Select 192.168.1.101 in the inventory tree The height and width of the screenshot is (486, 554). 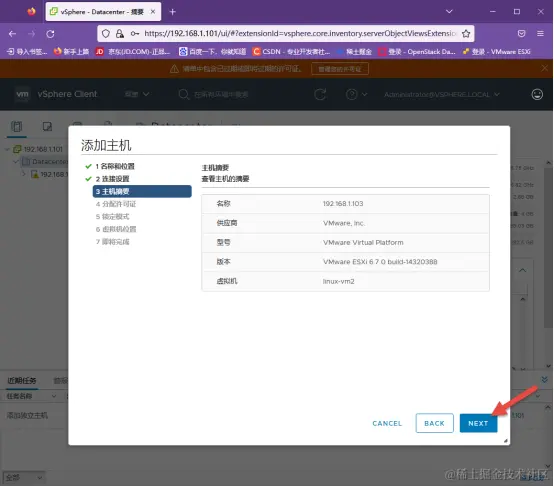pyautogui.click(x=43, y=149)
